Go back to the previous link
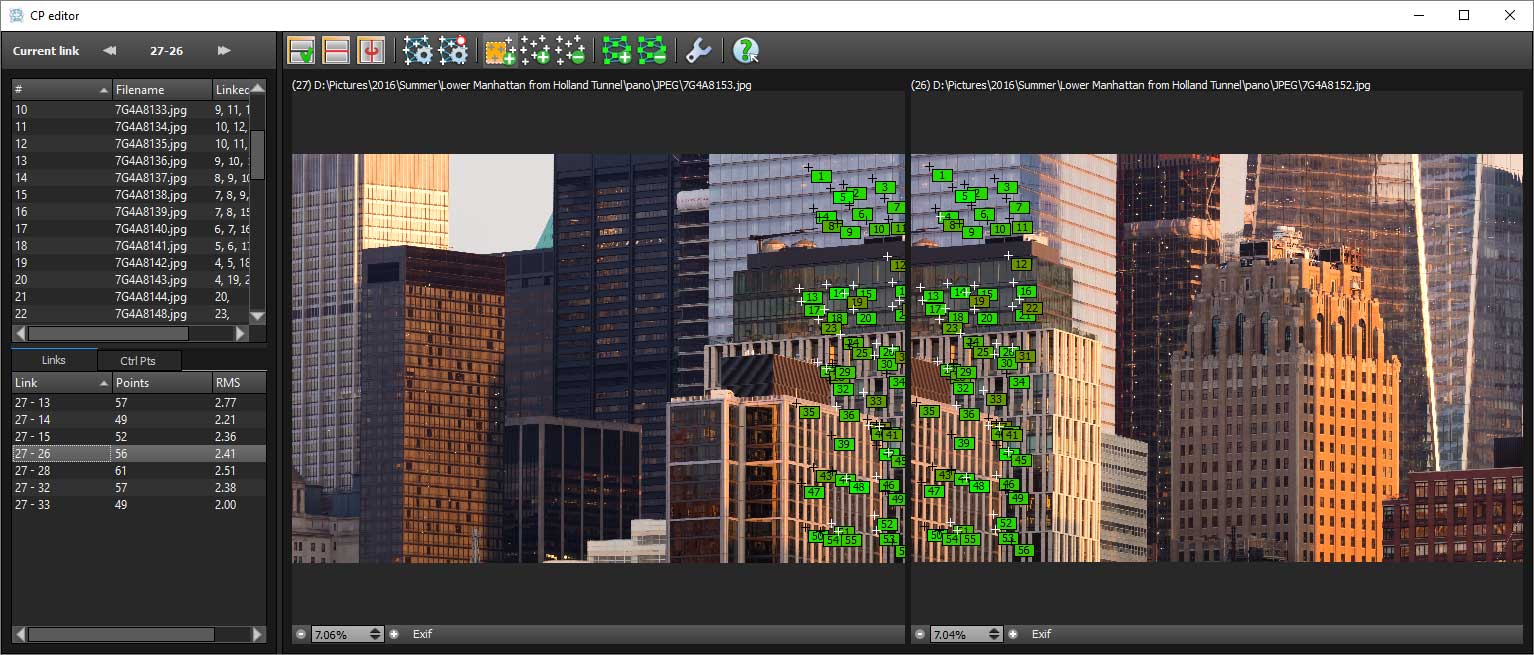This screenshot has width=1534, height=655. tap(110, 50)
